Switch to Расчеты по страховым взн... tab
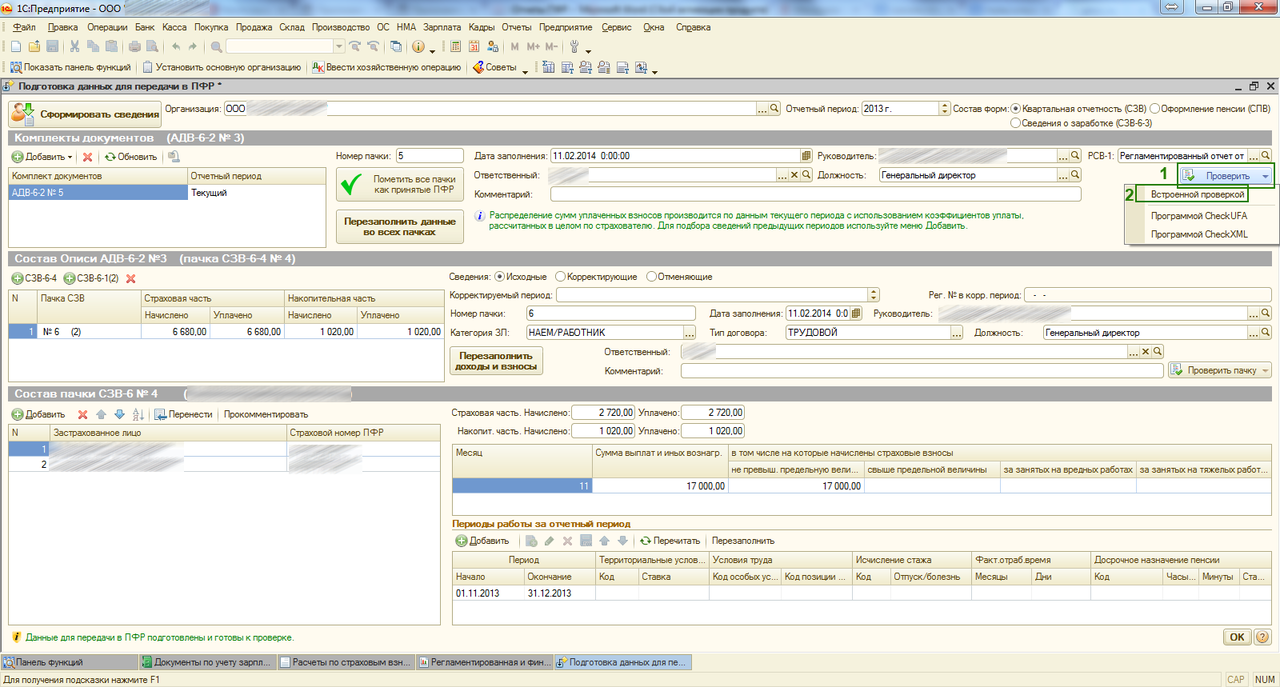1280x687 pixels. (345, 662)
